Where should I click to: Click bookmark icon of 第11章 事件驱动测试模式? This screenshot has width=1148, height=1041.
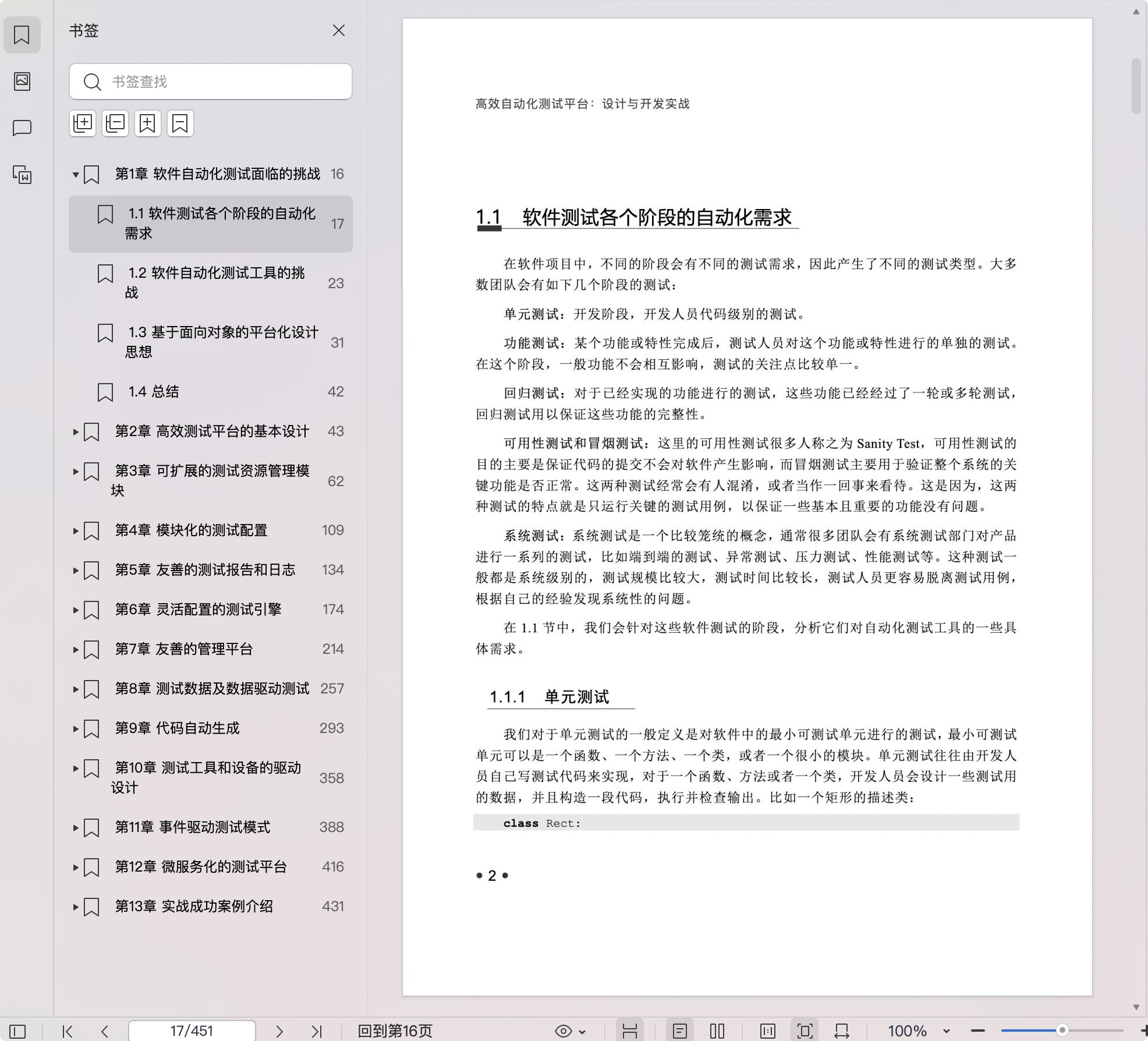[x=91, y=827]
